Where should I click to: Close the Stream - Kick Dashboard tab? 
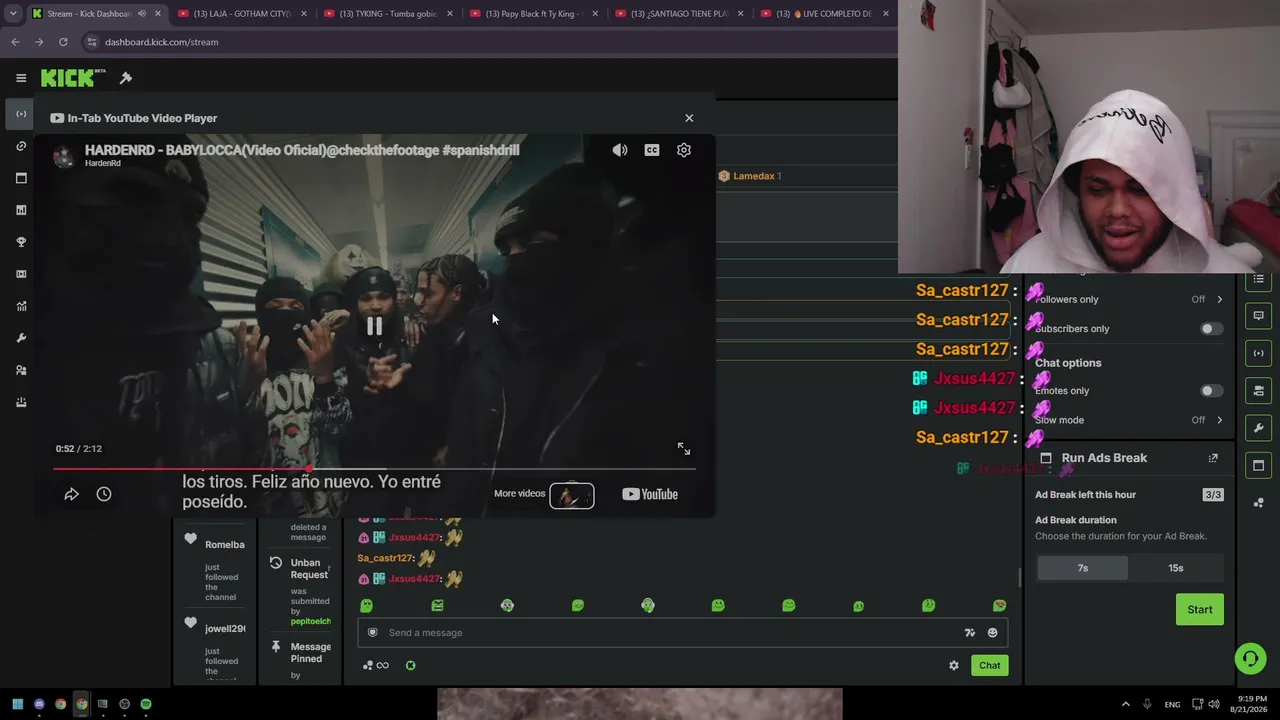coord(158,14)
